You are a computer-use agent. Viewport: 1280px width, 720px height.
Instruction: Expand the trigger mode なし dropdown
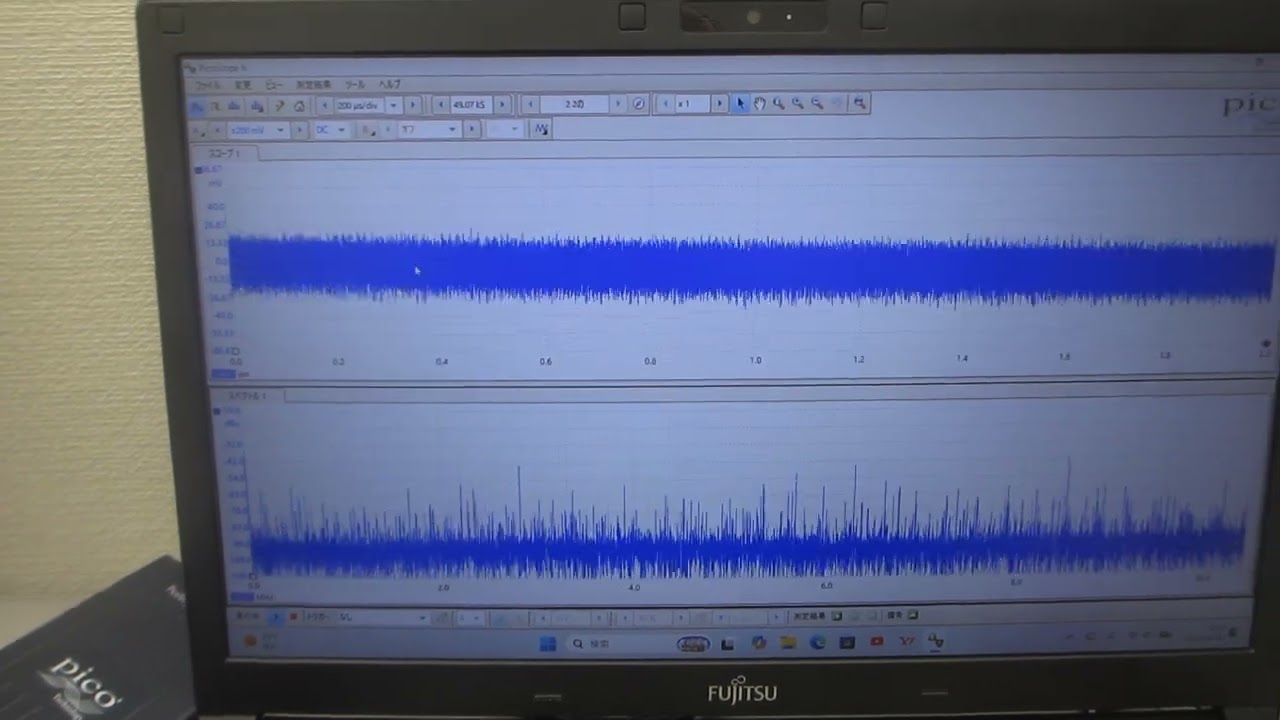click(422, 617)
